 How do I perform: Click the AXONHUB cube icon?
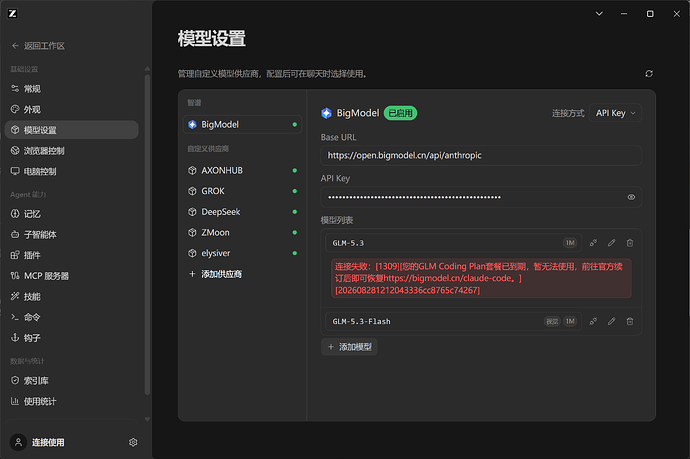(x=192, y=170)
